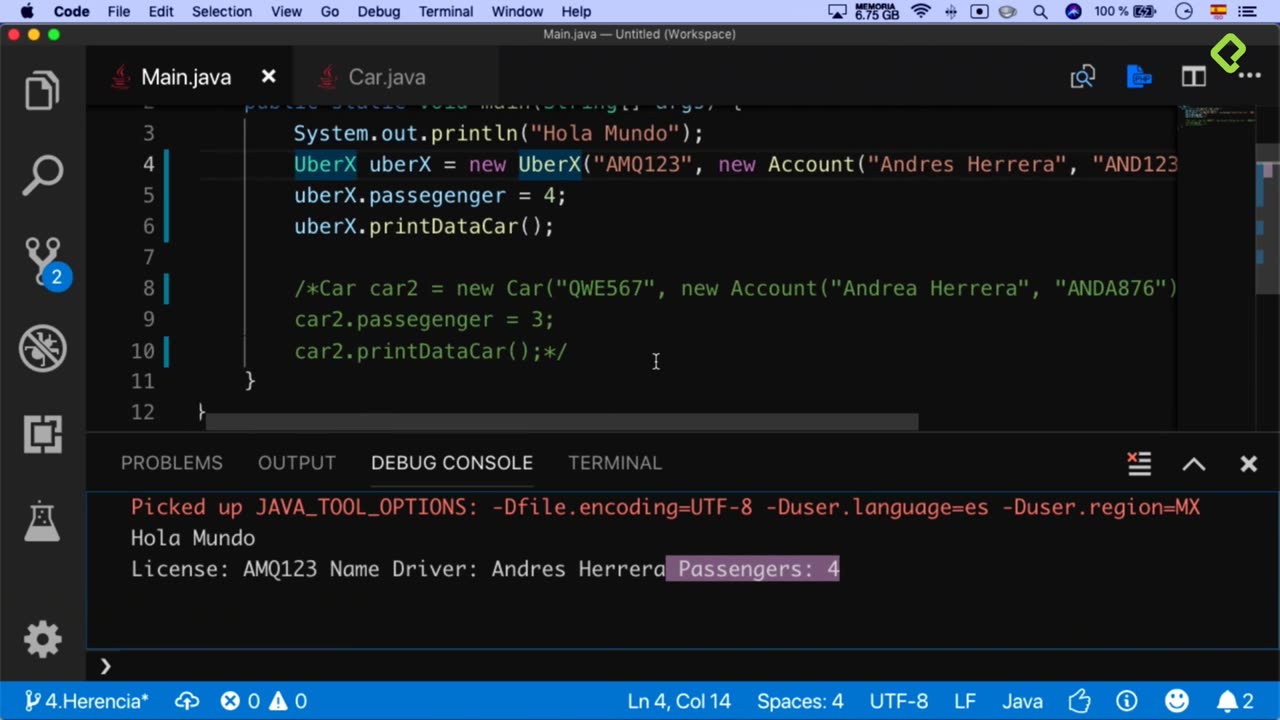Open the Search view in activity bar
The image size is (1280, 720).
pyautogui.click(x=42, y=175)
